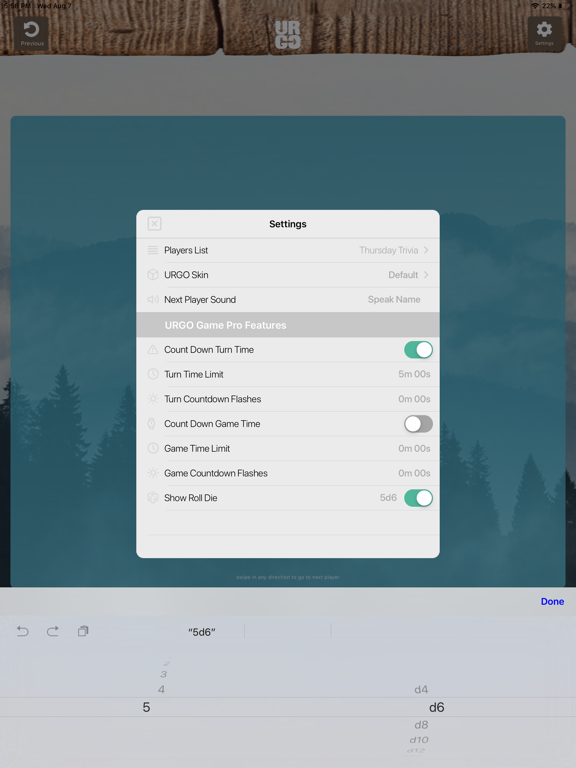Open URGO Skin chevron next to Default
The image size is (576, 768).
point(426,275)
